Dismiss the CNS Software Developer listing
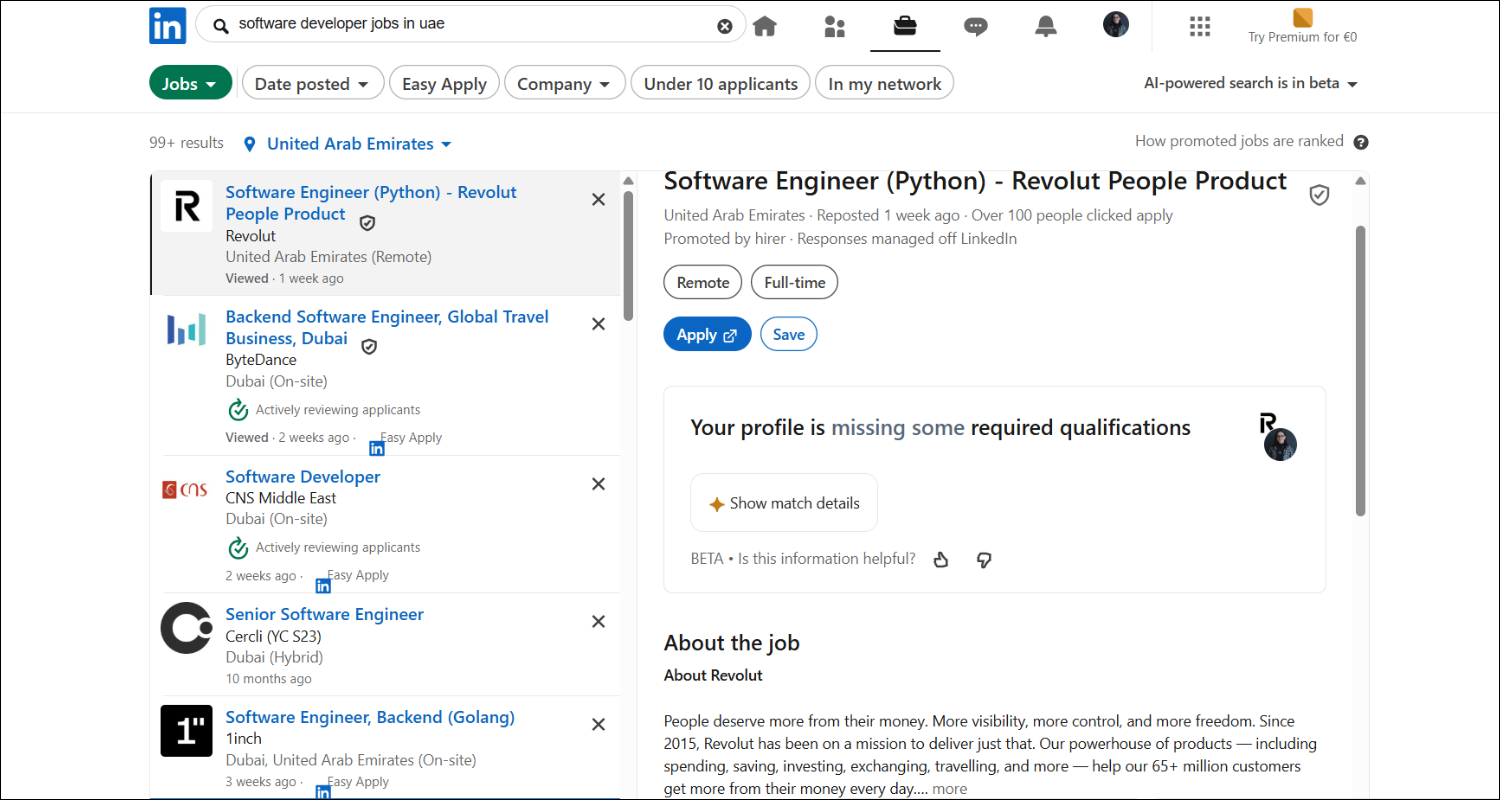Image resolution: width=1500 pixels, height=800 pixels. click(x=598, y=483)
